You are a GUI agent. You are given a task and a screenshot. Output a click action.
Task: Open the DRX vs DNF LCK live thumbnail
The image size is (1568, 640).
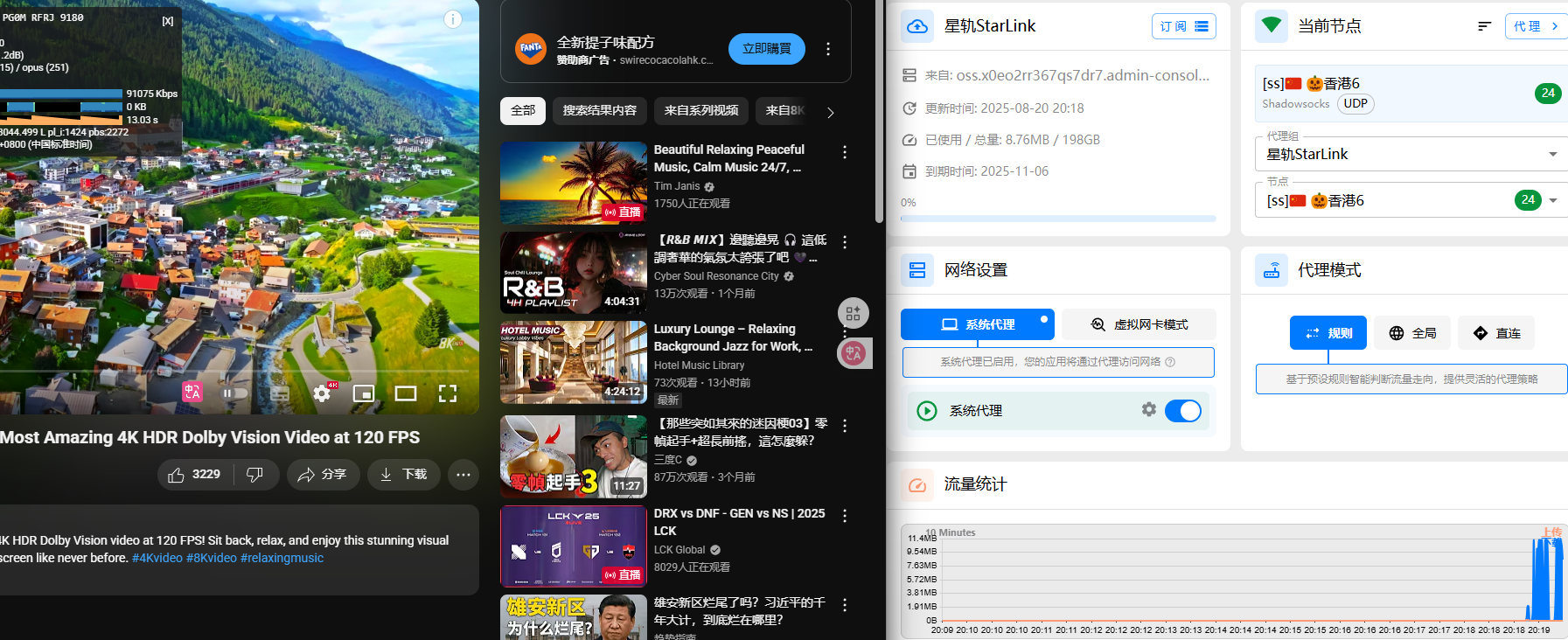point(574,546)
